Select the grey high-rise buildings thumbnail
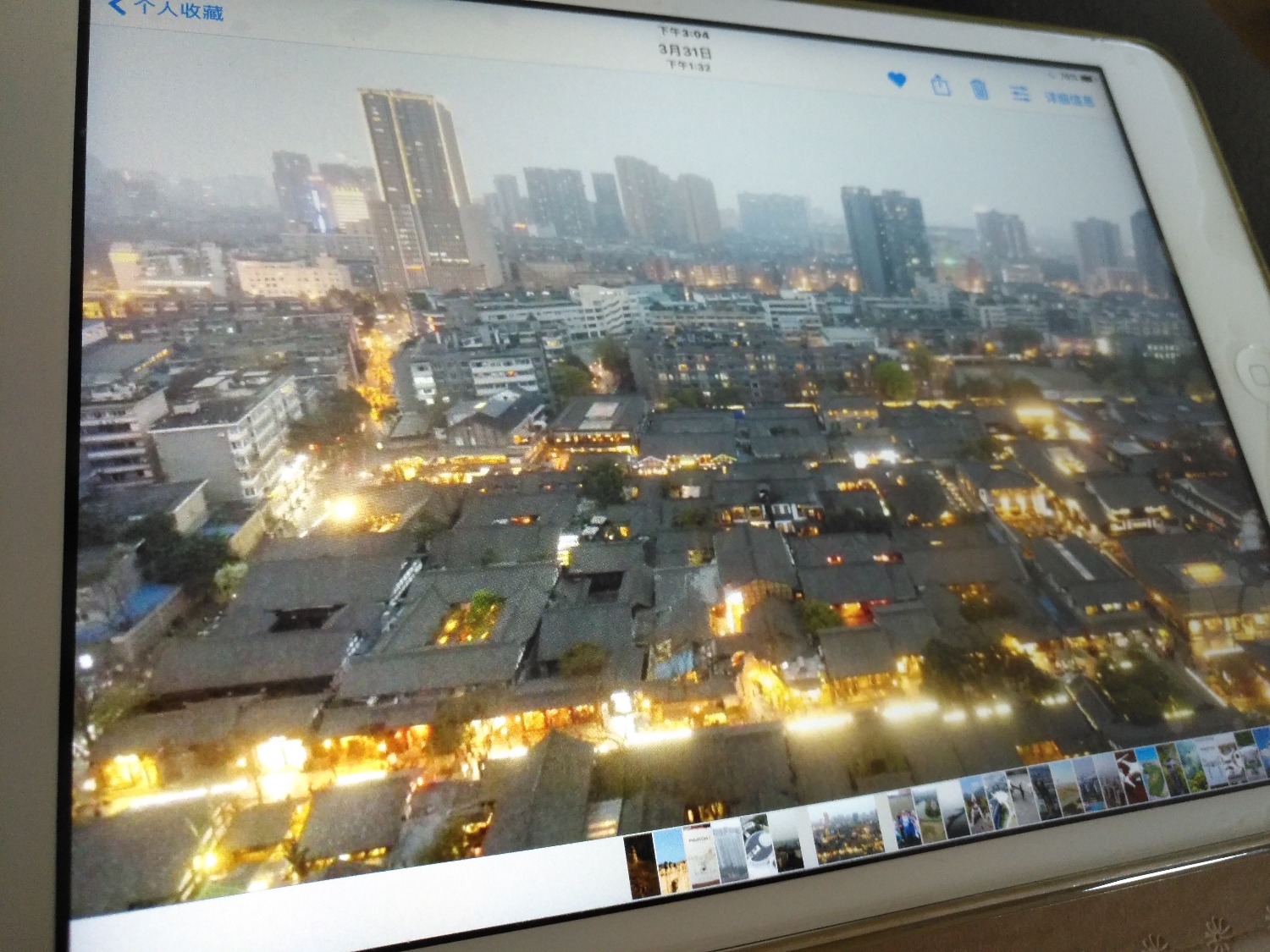This screenshot has height=952, width=1270. click(730, 852)
